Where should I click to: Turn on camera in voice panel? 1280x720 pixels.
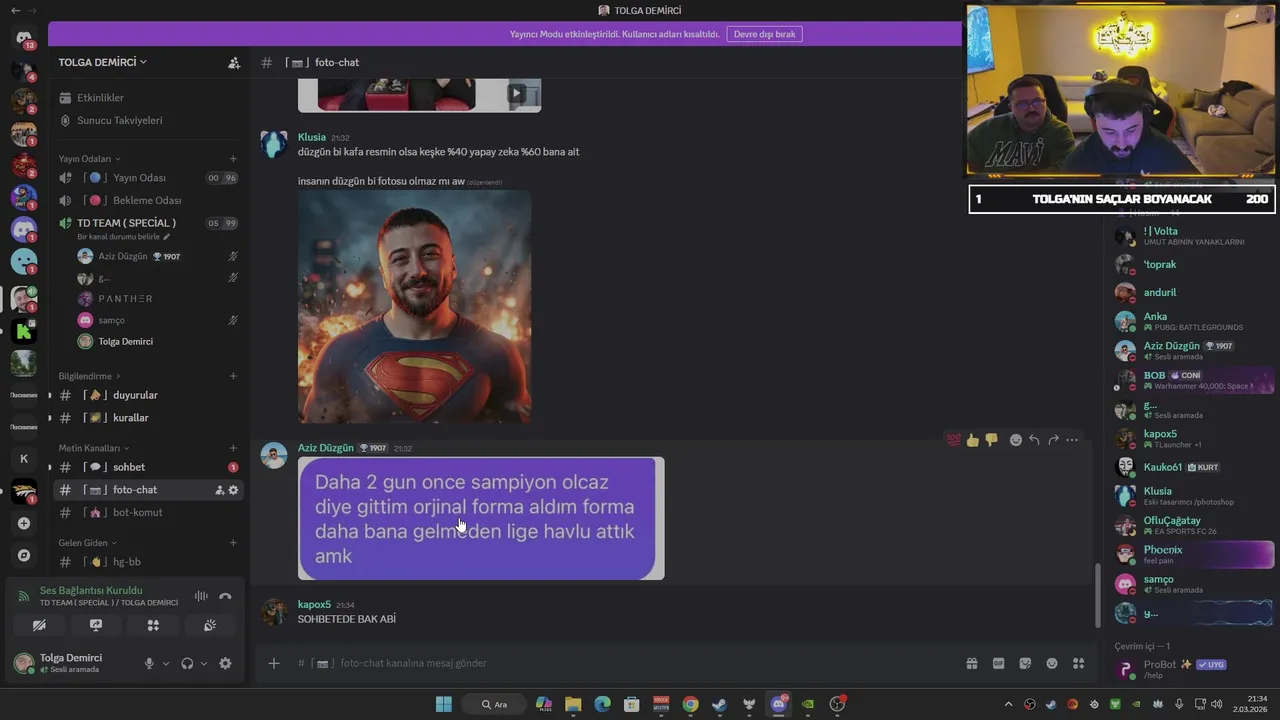click(x=39, y=625)
